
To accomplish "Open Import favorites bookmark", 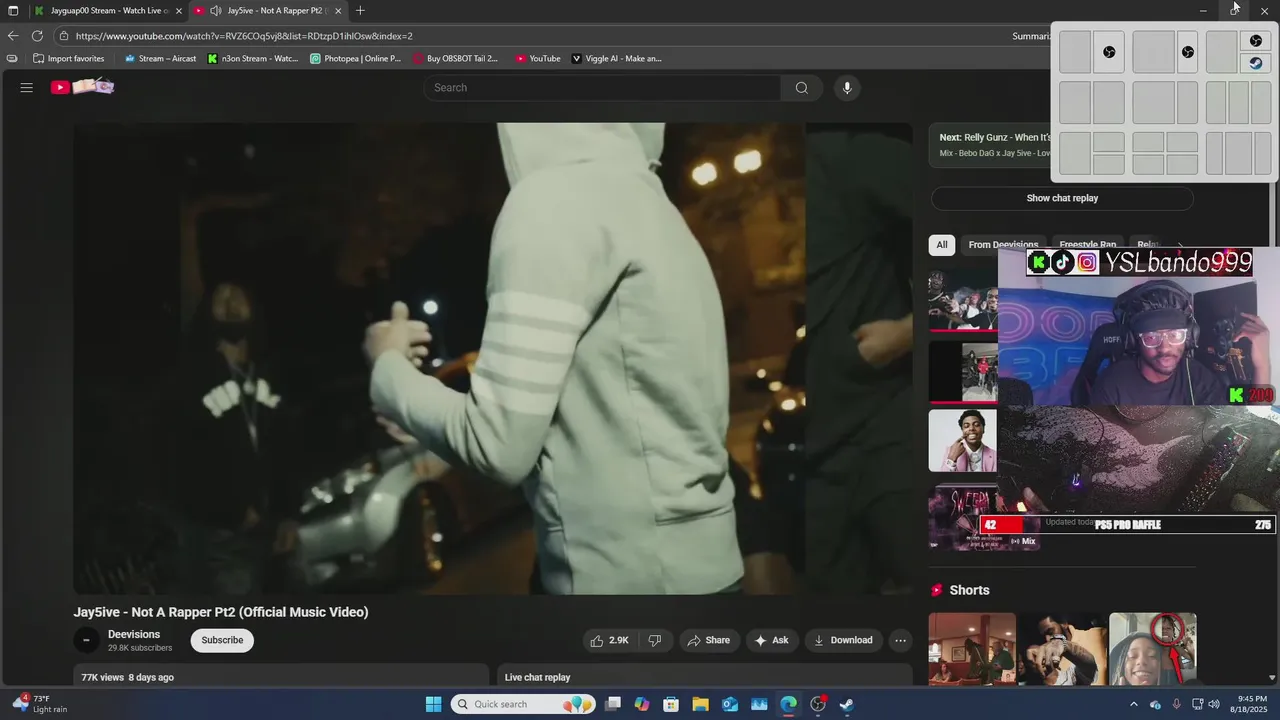I will click(x=69, y=59).
